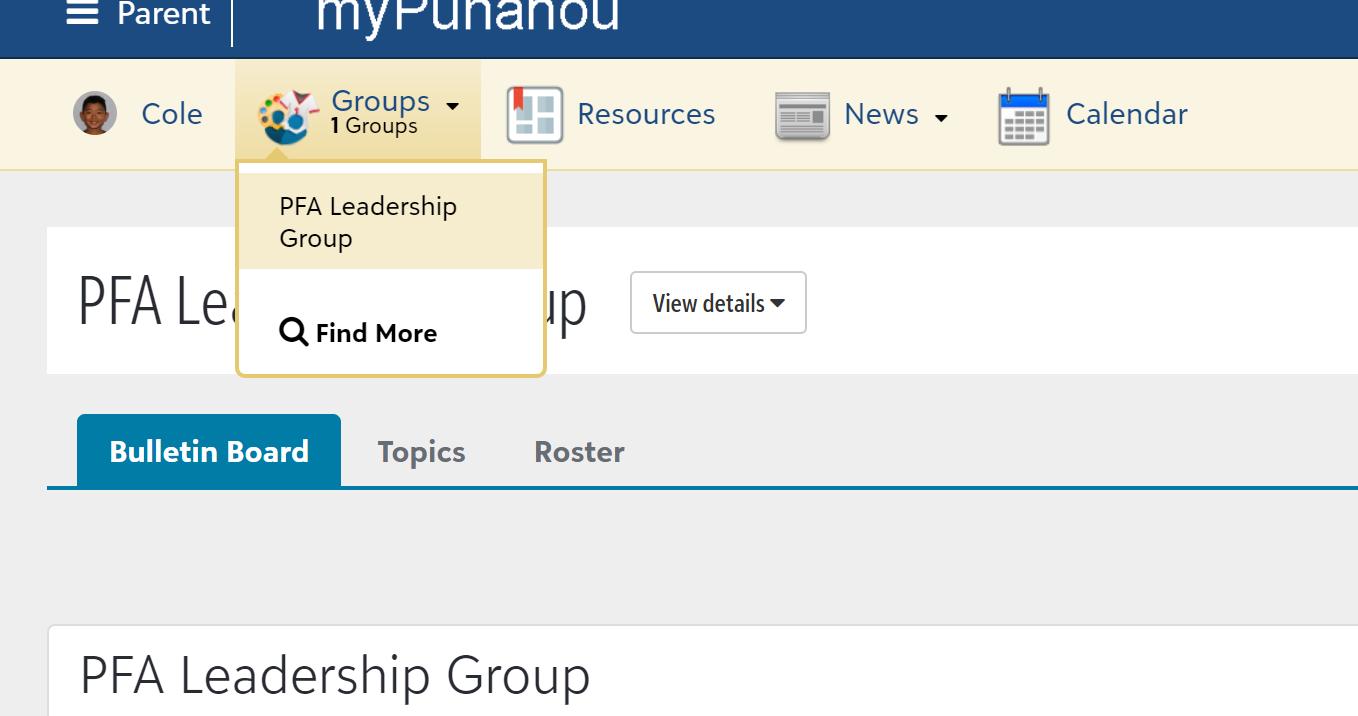Open the Roster tab
Image resolution: width=1358 pixels, height=716 pixels.
(x=579, y=452)
